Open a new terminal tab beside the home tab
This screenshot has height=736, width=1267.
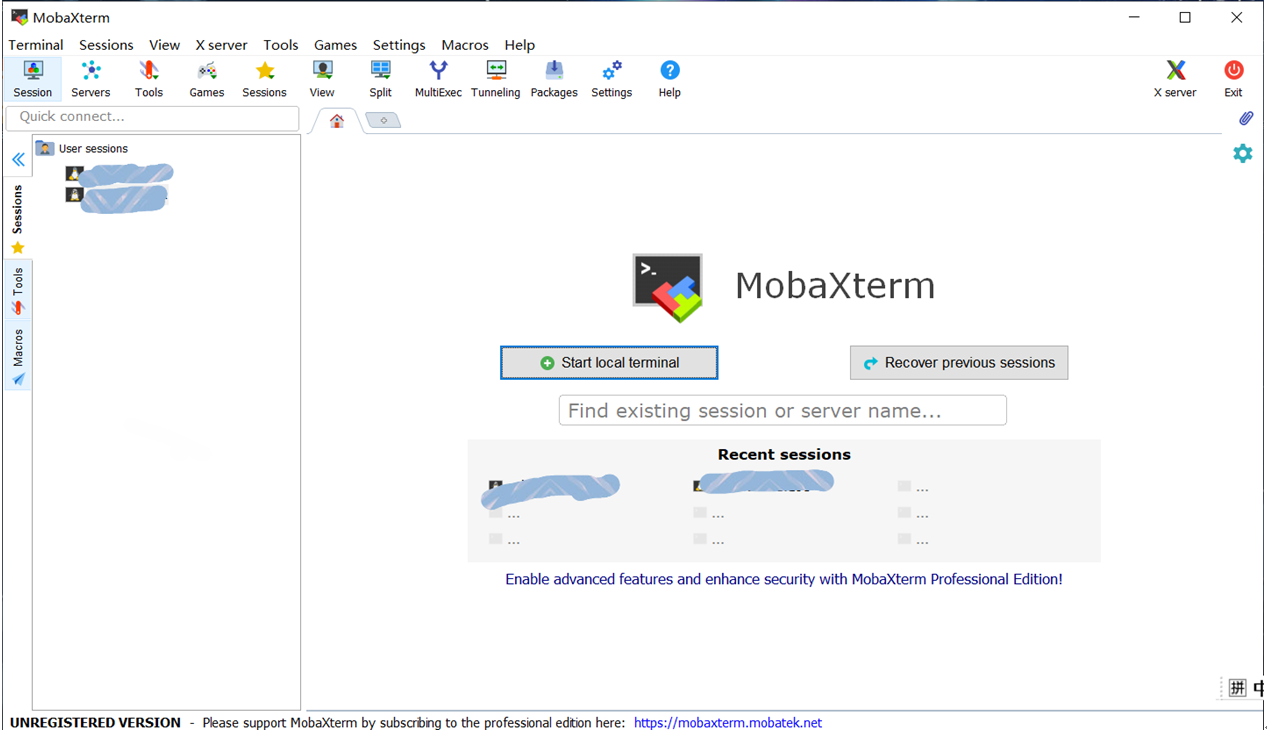(x=383, y=119)
